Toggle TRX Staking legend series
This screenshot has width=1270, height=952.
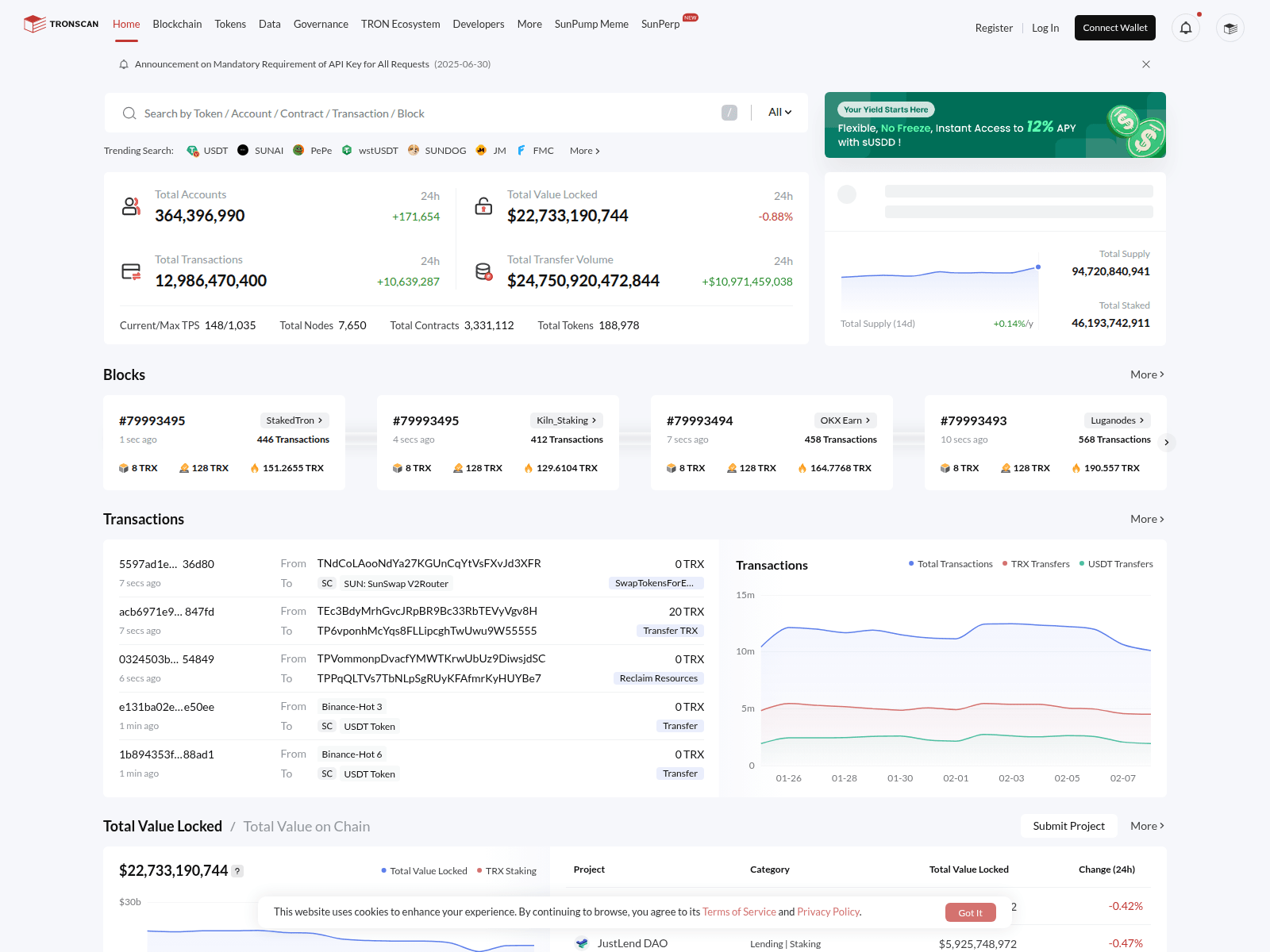click(506, 871)
